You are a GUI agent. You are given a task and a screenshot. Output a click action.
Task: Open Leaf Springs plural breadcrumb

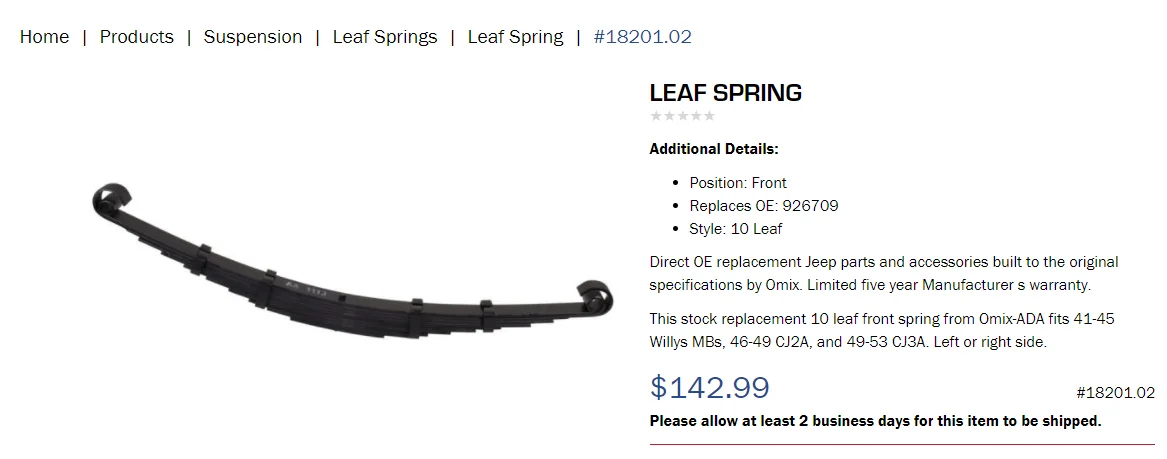[385, 36]
